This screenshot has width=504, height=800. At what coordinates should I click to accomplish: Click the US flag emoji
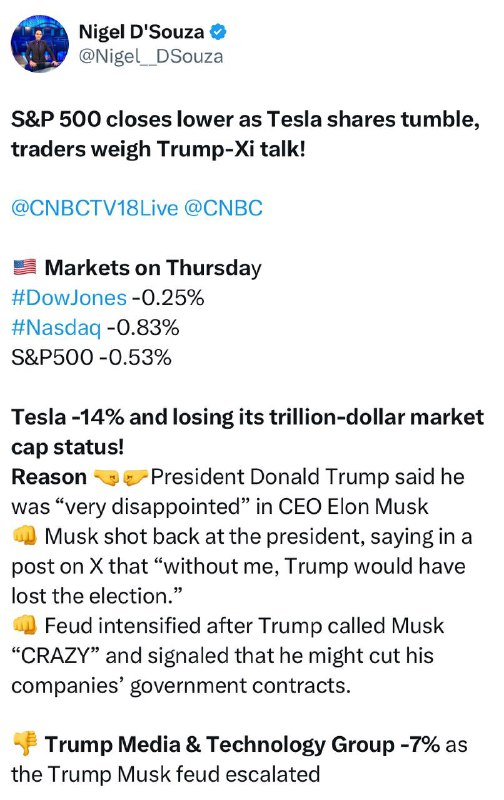tap(25, 267)
